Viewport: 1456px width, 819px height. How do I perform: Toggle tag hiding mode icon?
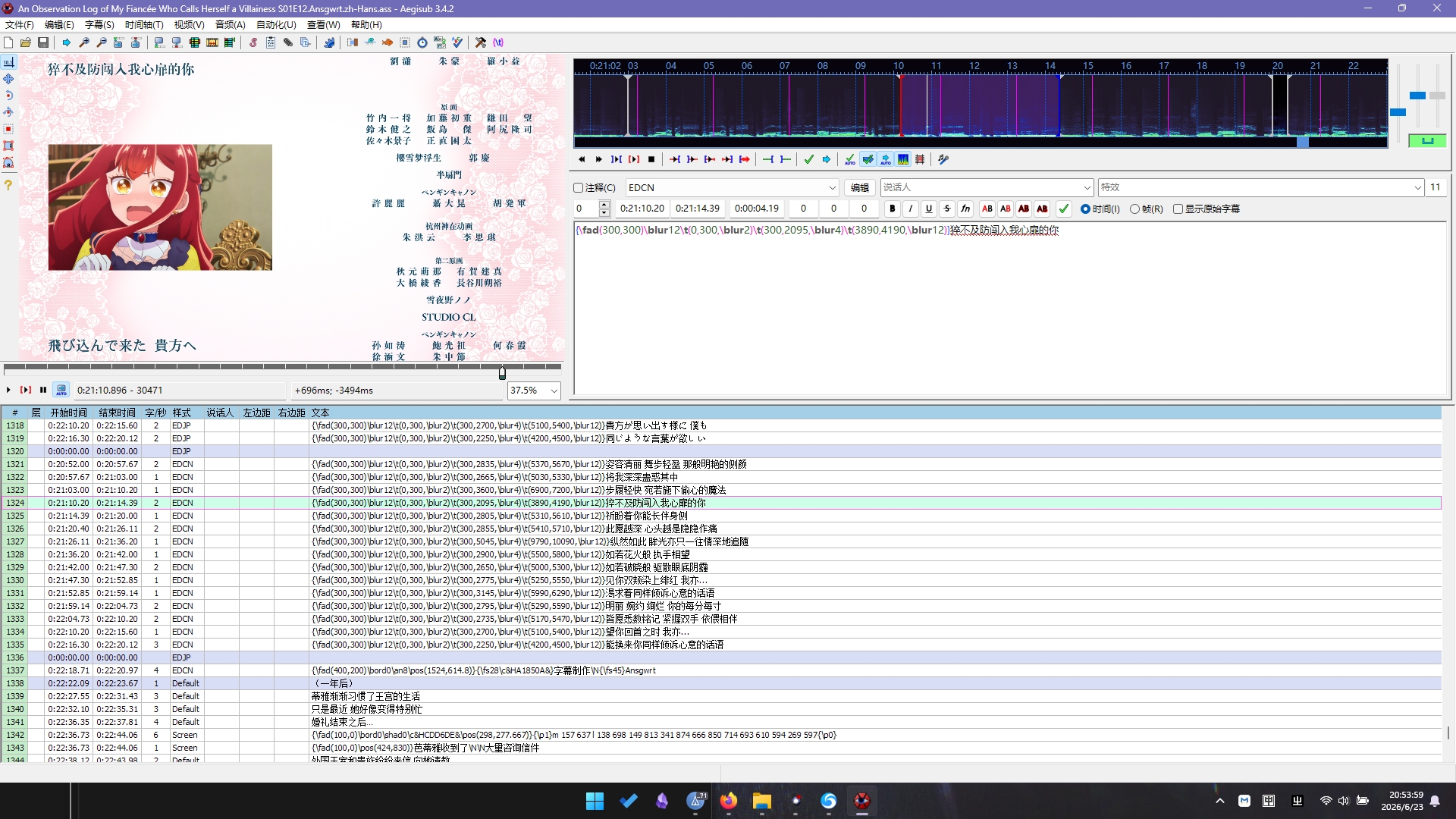[x=498, y=42]
